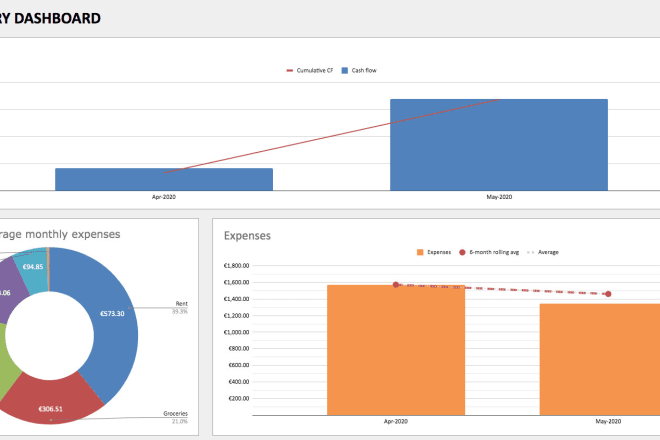Click the Rent 39.3% label
660x440 pixels.
tap(180, 307)
